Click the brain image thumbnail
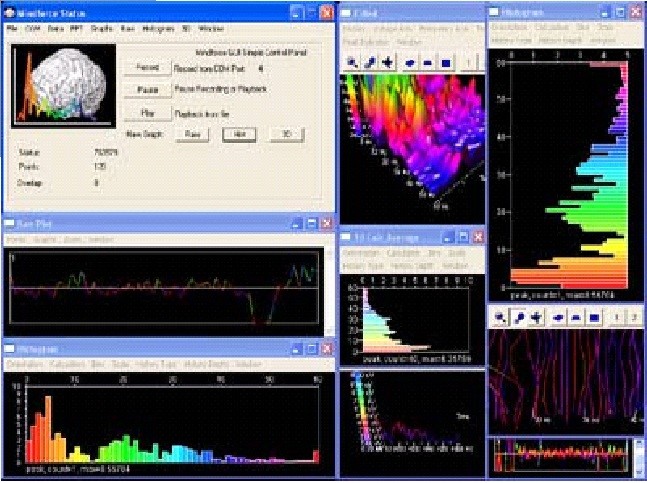 click(x=63, y=85)
